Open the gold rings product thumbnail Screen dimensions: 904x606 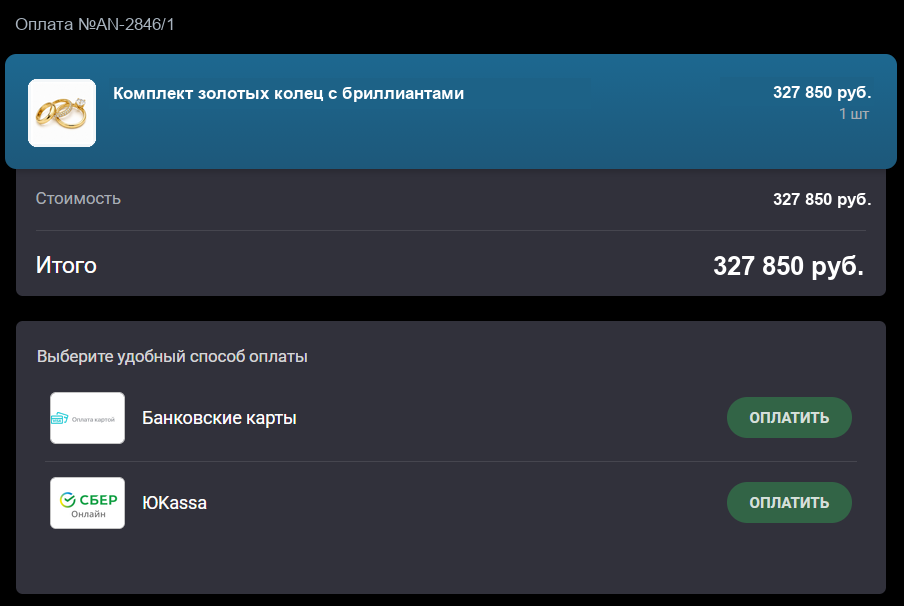click(x=62, y=113)
